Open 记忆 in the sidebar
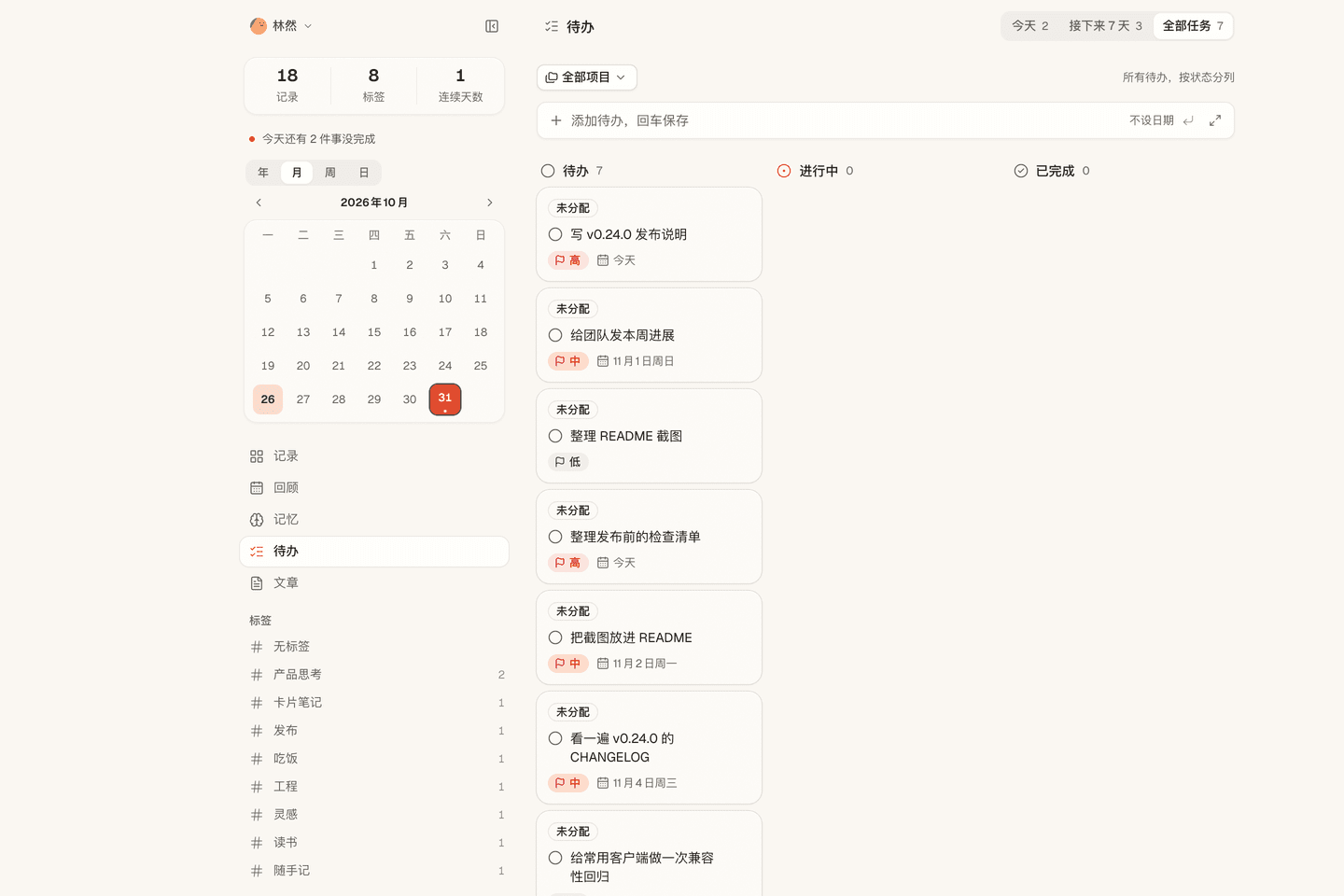 pos(374,520)
